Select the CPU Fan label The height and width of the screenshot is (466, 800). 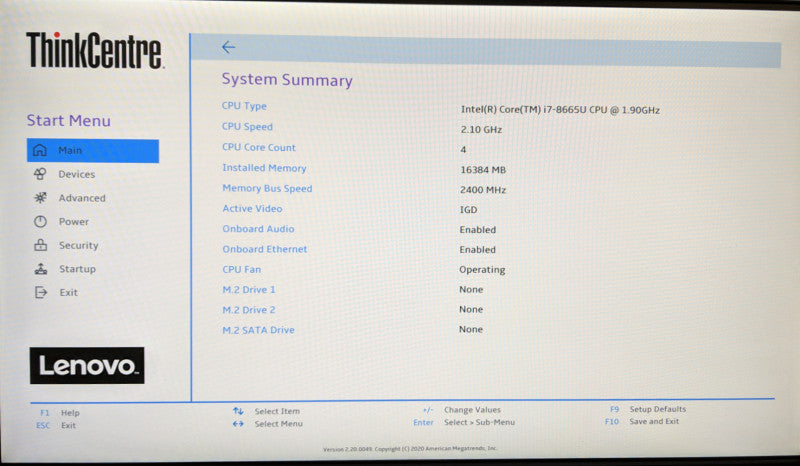pos(241,269)
